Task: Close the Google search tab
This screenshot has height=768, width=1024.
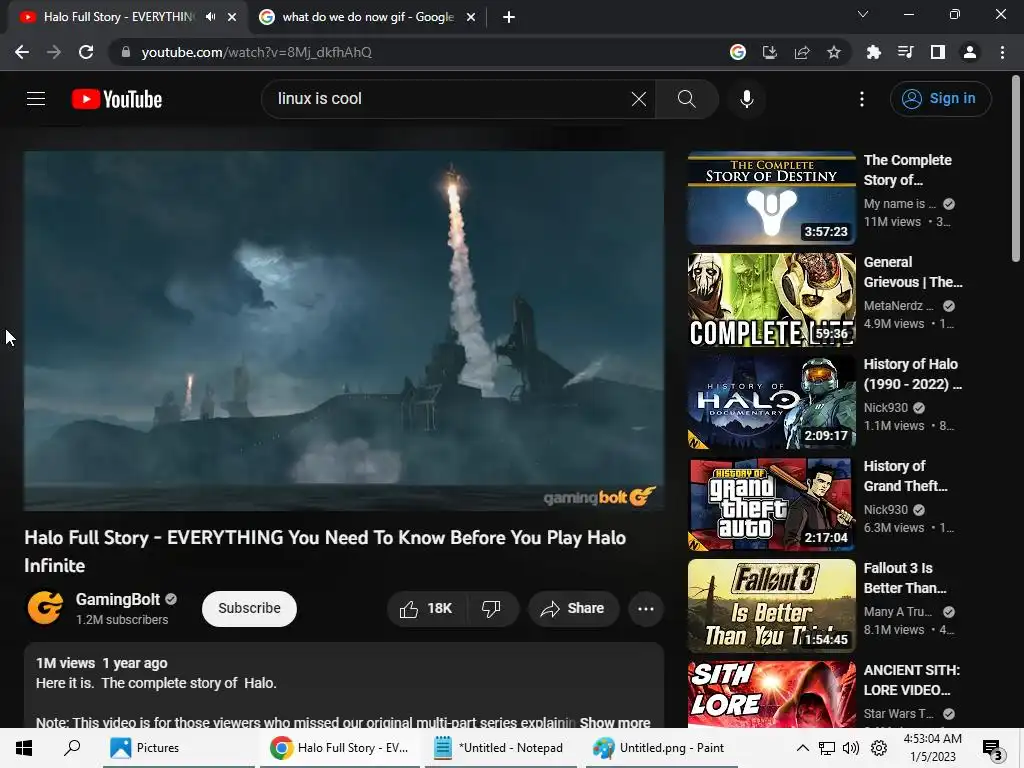Action: tap(471, 17)
